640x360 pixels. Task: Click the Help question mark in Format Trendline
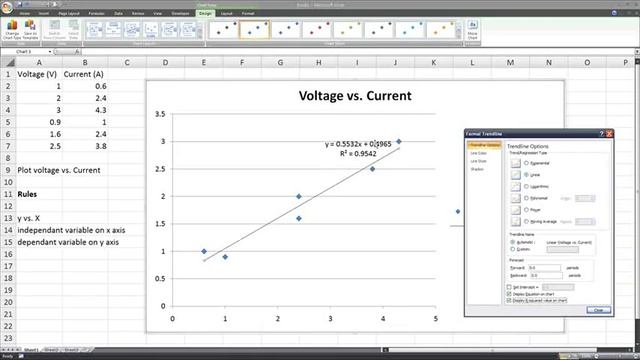pos(601,134)
